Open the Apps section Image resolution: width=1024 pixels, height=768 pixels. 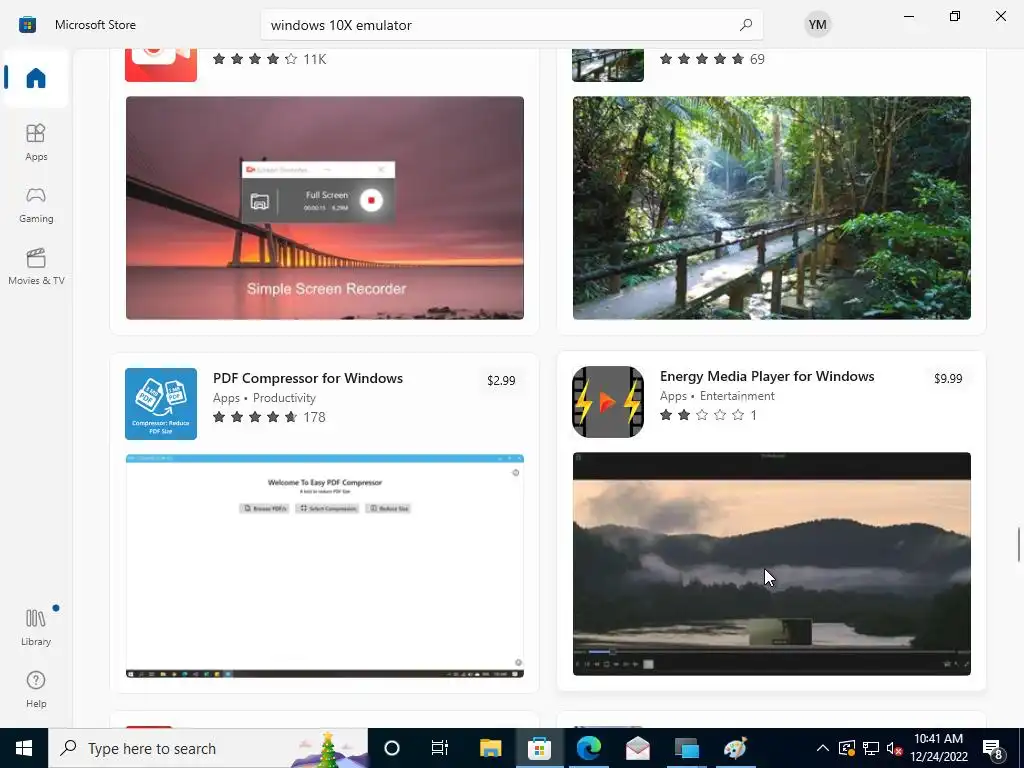tap(36, 142)
